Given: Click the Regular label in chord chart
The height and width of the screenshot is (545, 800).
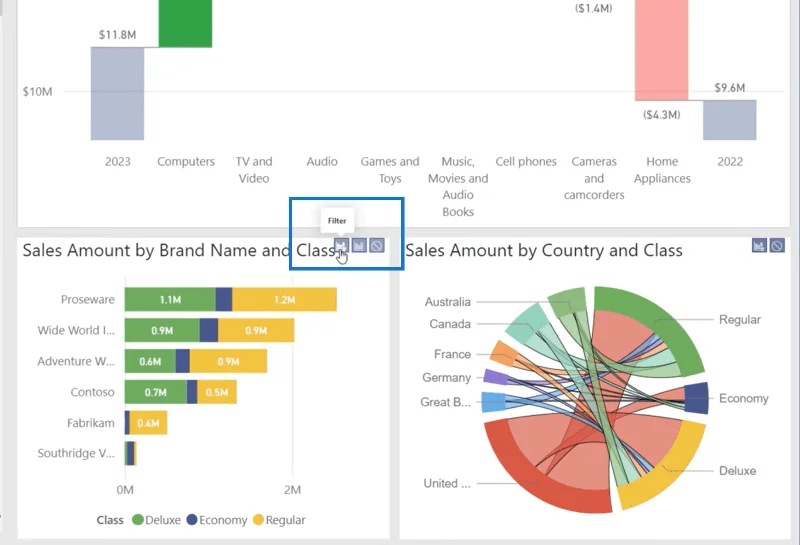Looking at the screenshot, I should point(739,319).
